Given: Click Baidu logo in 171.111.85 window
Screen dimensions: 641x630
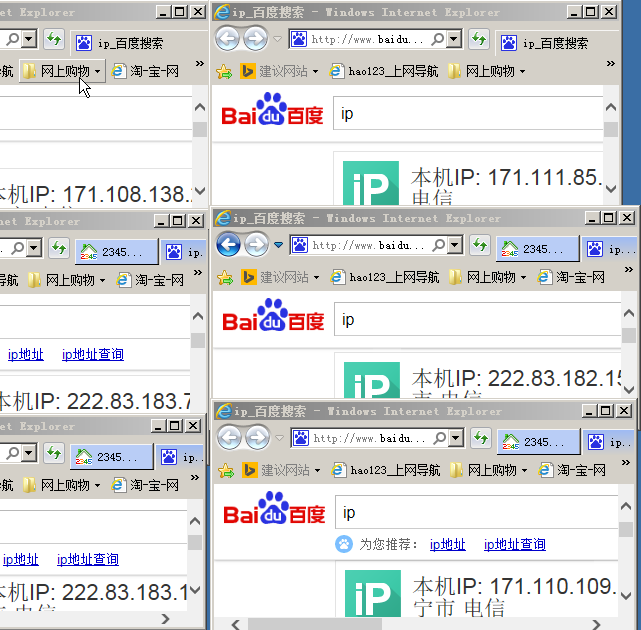Looking at the screenshot, I should pos(272,110).
